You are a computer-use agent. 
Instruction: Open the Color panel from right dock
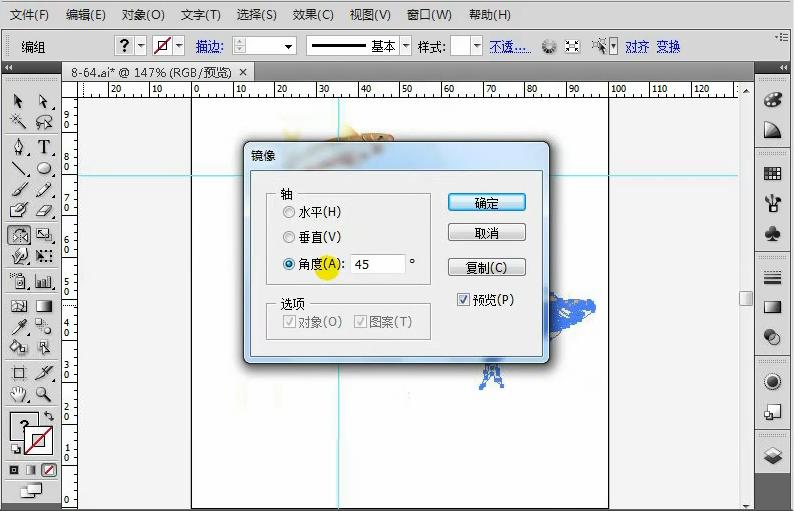pos(772,100)
